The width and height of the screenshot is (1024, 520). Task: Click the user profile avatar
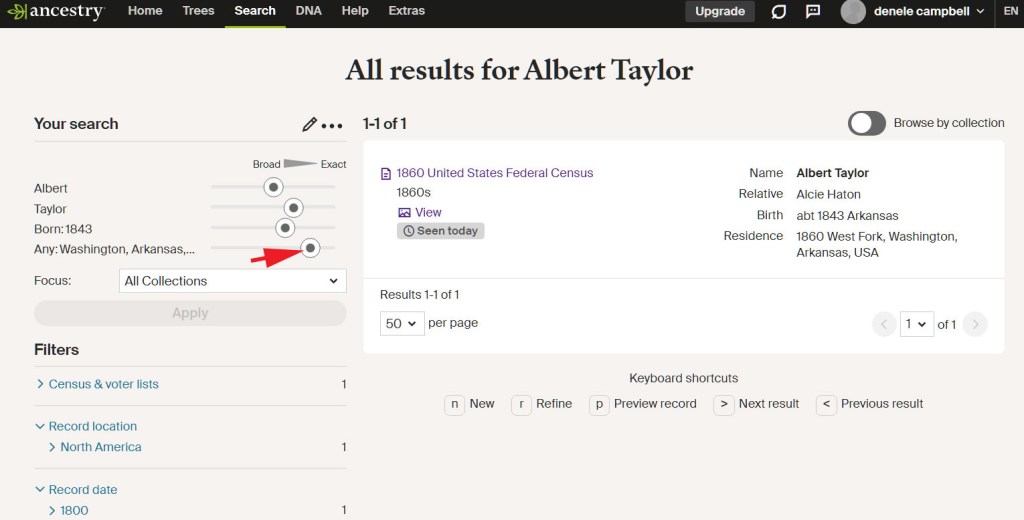(853, 12)
